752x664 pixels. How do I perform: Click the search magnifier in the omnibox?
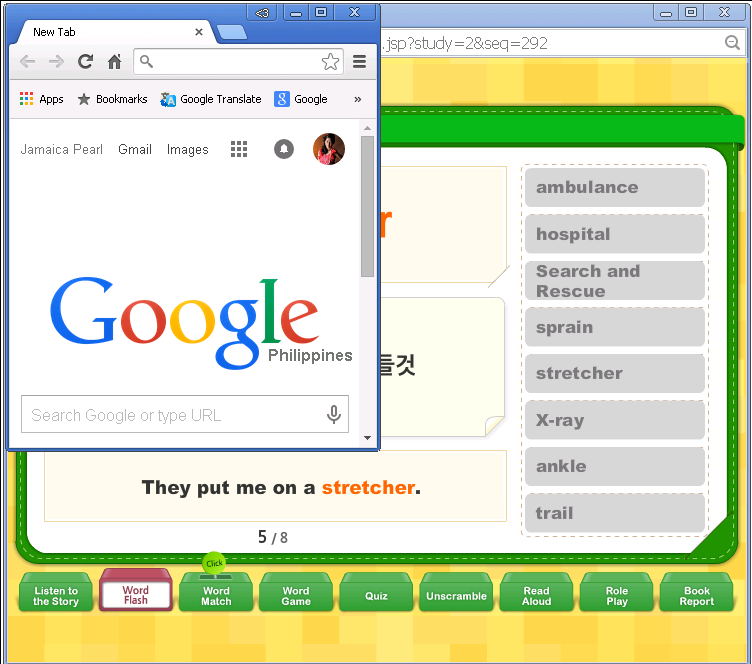[x=146, y=61]
